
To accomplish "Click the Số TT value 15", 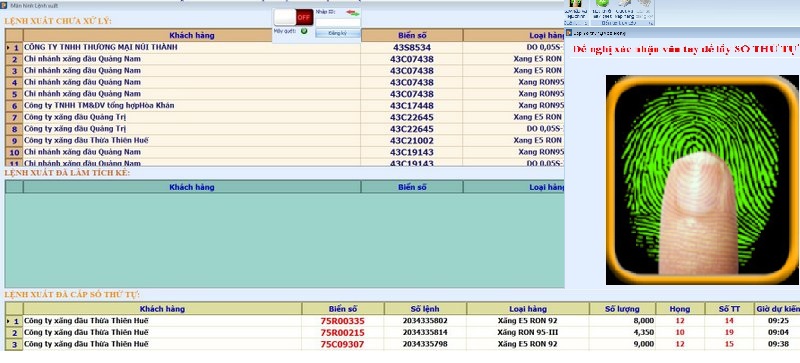I will click(x=729, y=344).
